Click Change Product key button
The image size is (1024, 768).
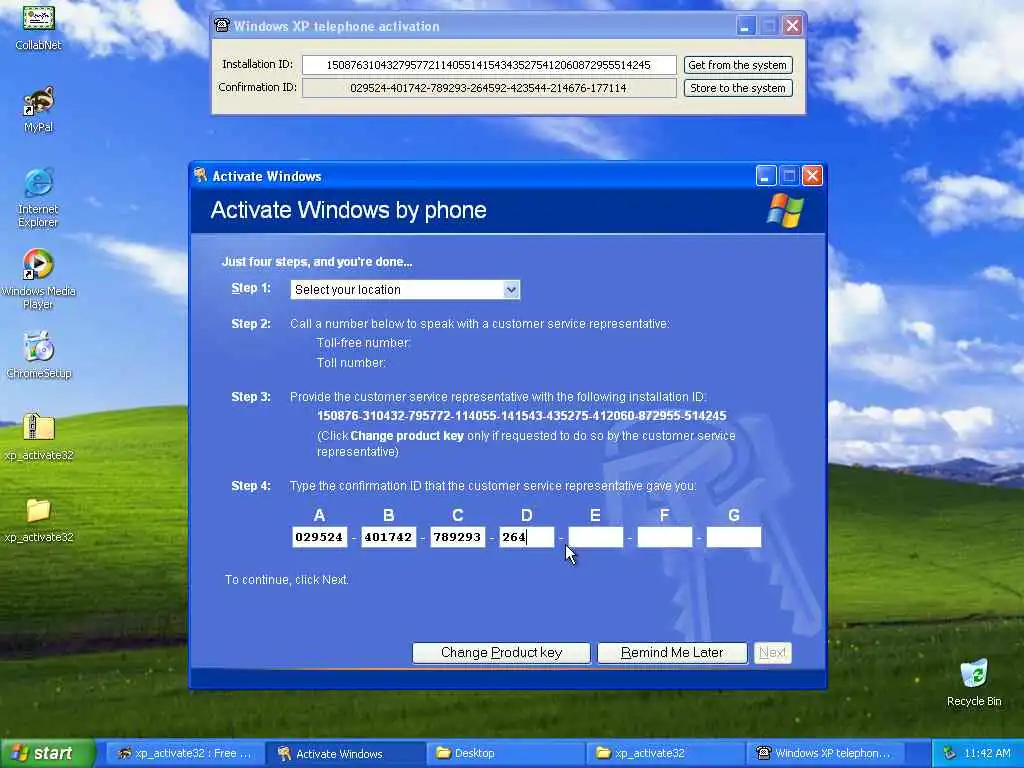pyautogui.click(x=501, y=652)
